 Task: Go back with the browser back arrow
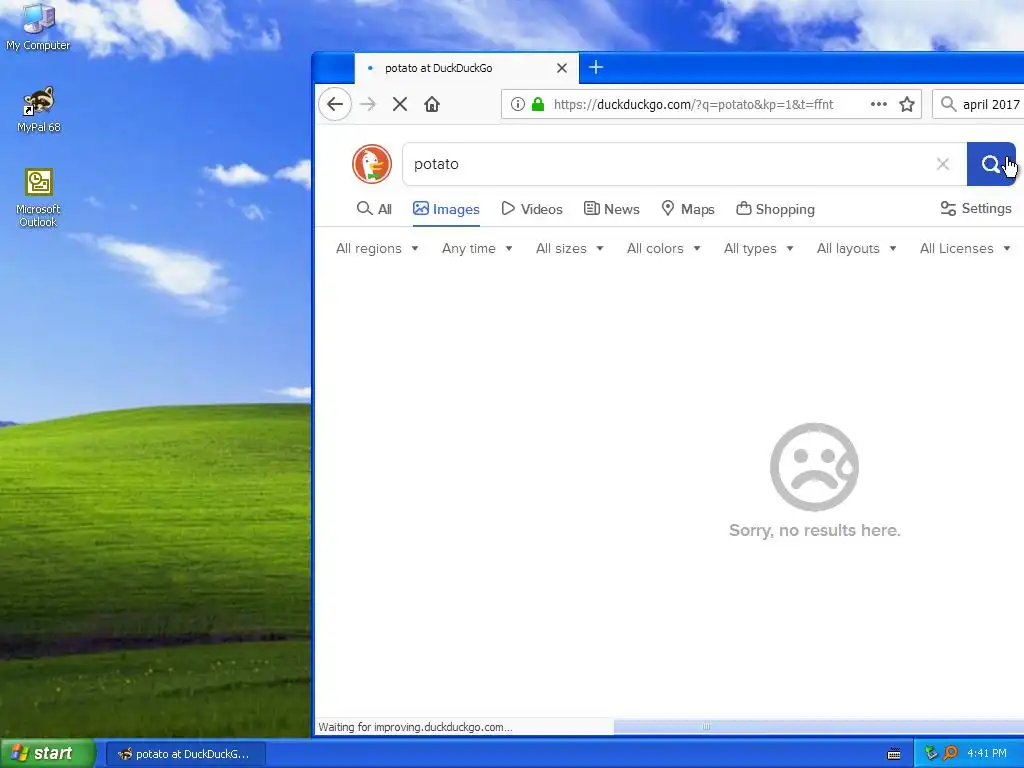(x=335, y=104)
